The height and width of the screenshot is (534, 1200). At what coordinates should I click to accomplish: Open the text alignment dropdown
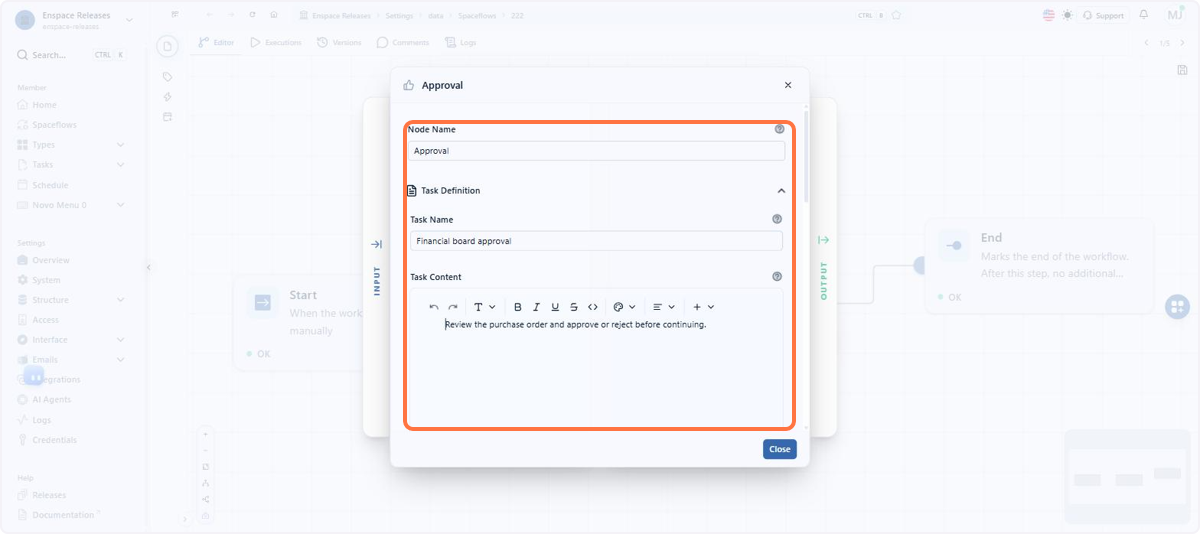click(663, 307)
